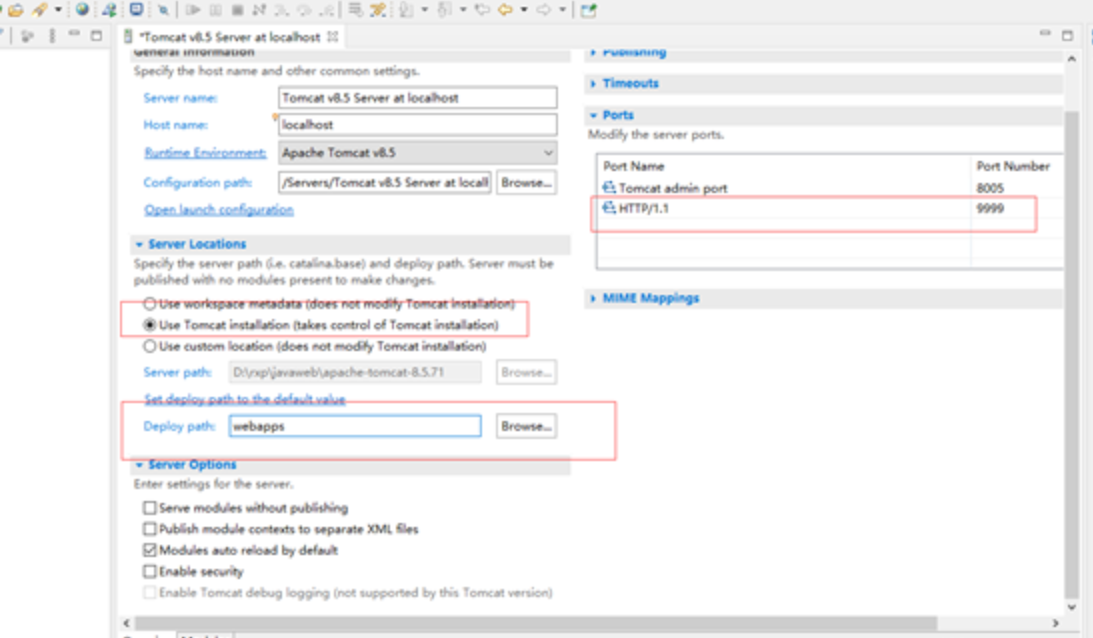Open dropdown arrow beside Forward navigation arrow
Image resolution: width=1093 pixels, height=638 pixels.
tap(563, 10)
